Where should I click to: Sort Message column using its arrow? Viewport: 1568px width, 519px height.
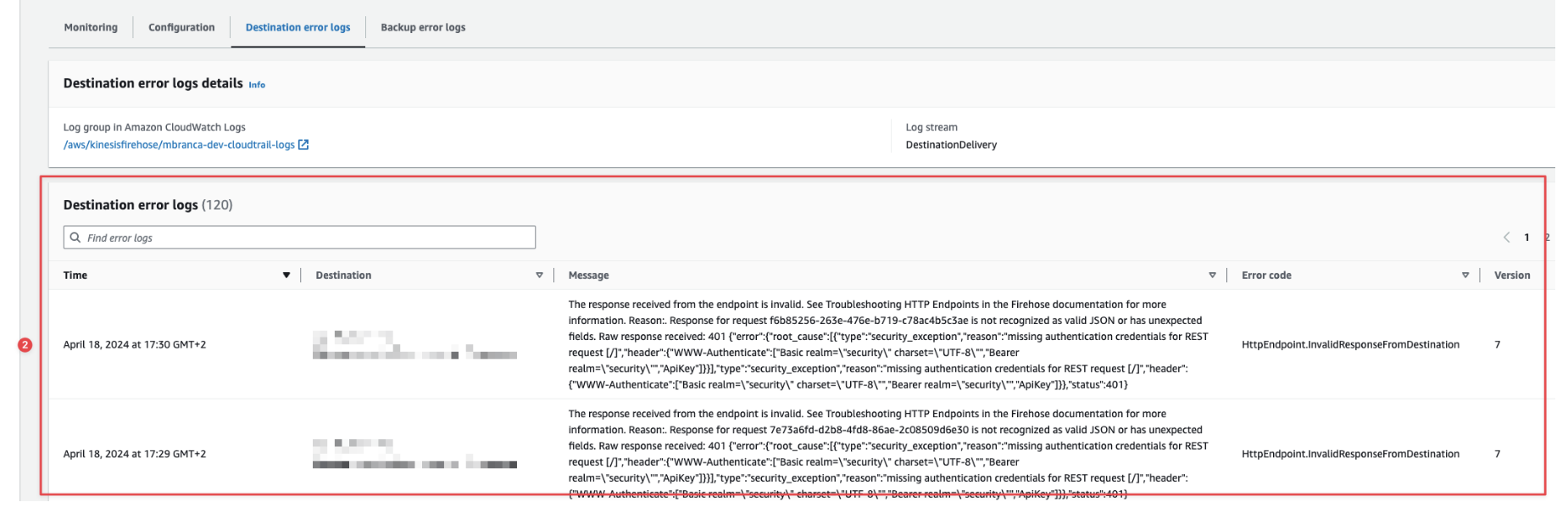click(x=1212, y=276)
